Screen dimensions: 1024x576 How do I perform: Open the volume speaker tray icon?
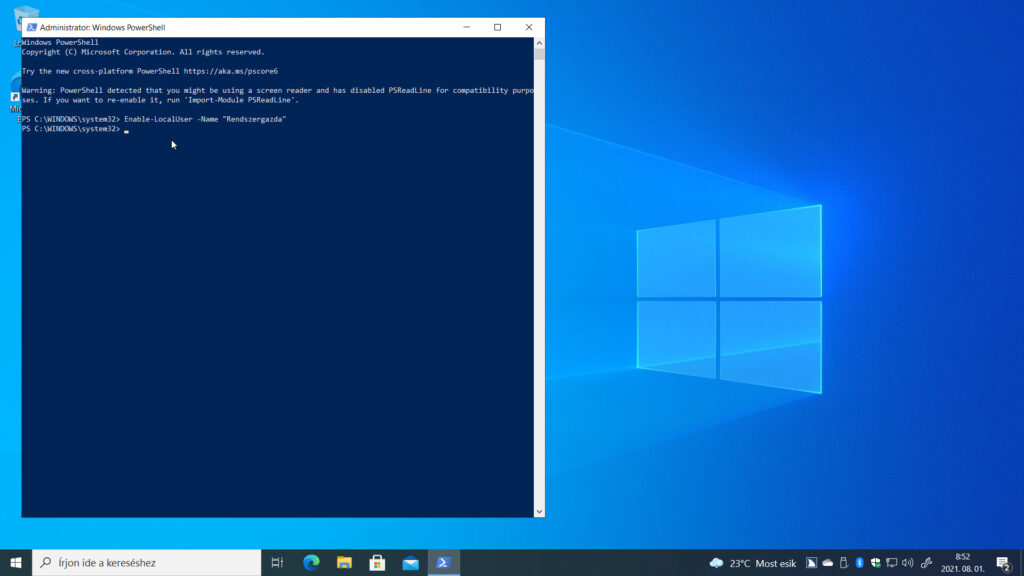pyautogui.click(x=908, y=563)
